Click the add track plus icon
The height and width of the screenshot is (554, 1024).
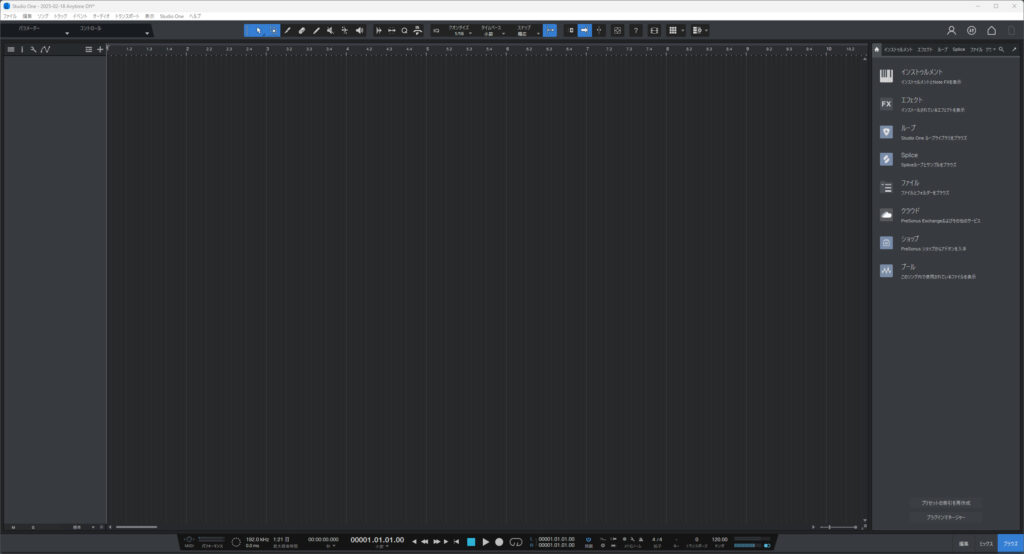click(100, 49)
